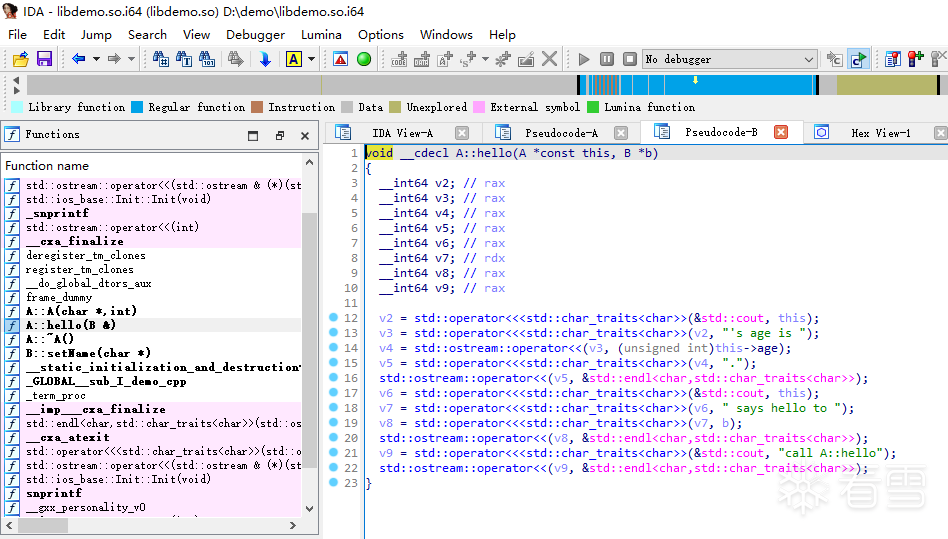The height and width of the screenshot is (539, 948).
Task: Close the IDA View-A tab
Action: (462, 133)
